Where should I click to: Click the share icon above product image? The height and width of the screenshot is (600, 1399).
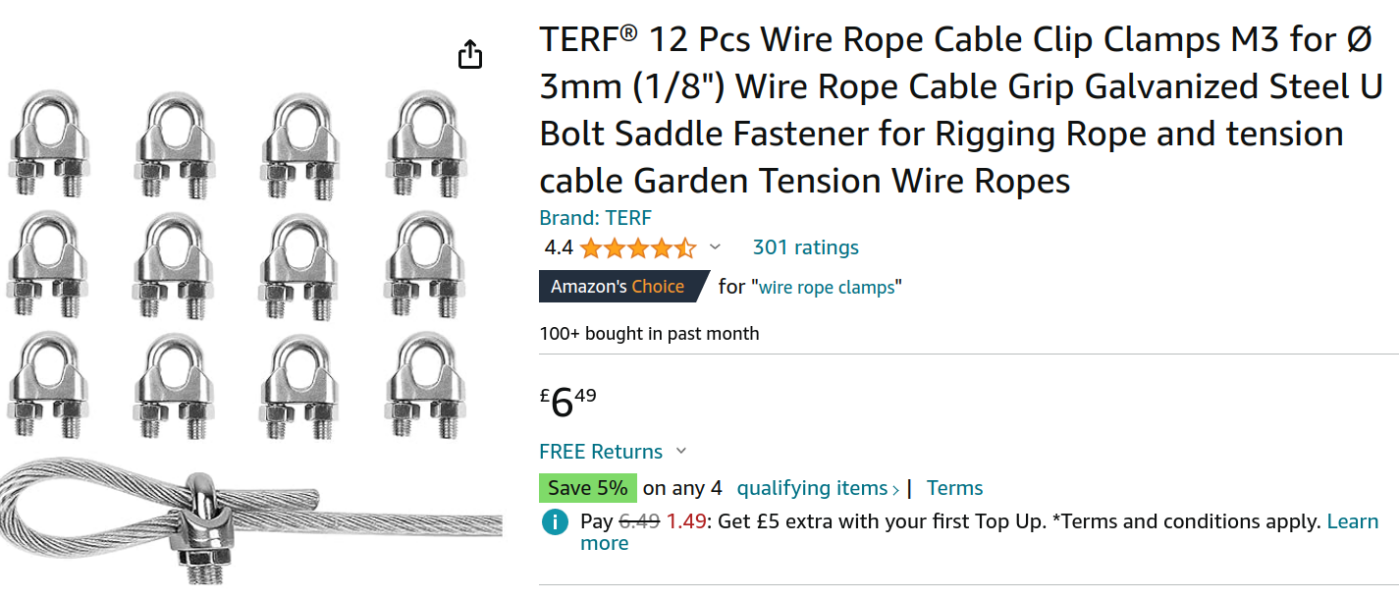point(470,55)
